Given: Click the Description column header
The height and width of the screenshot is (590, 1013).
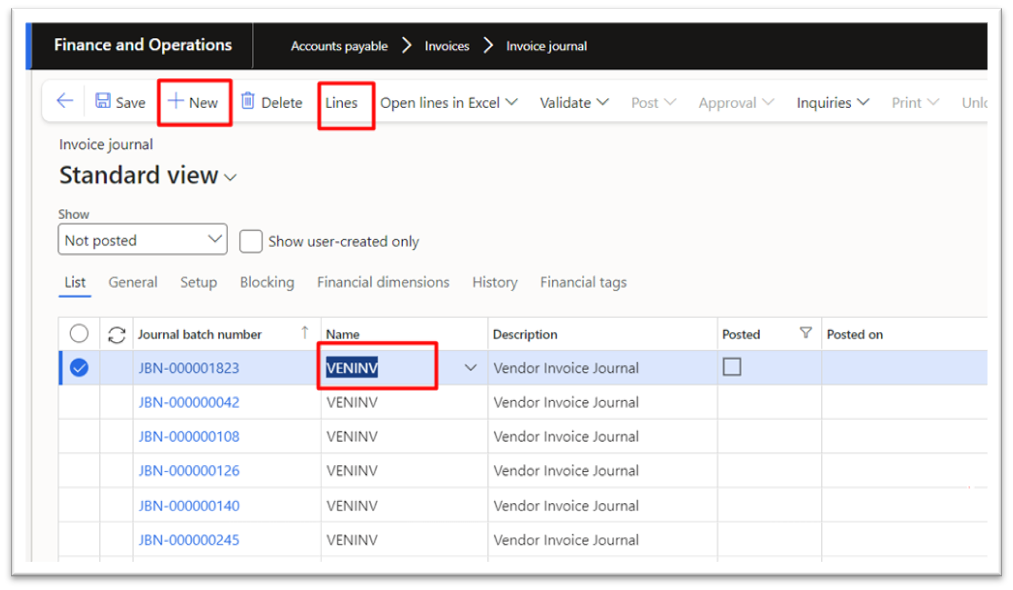Looking at the screenshot, I should coord(525,334).
